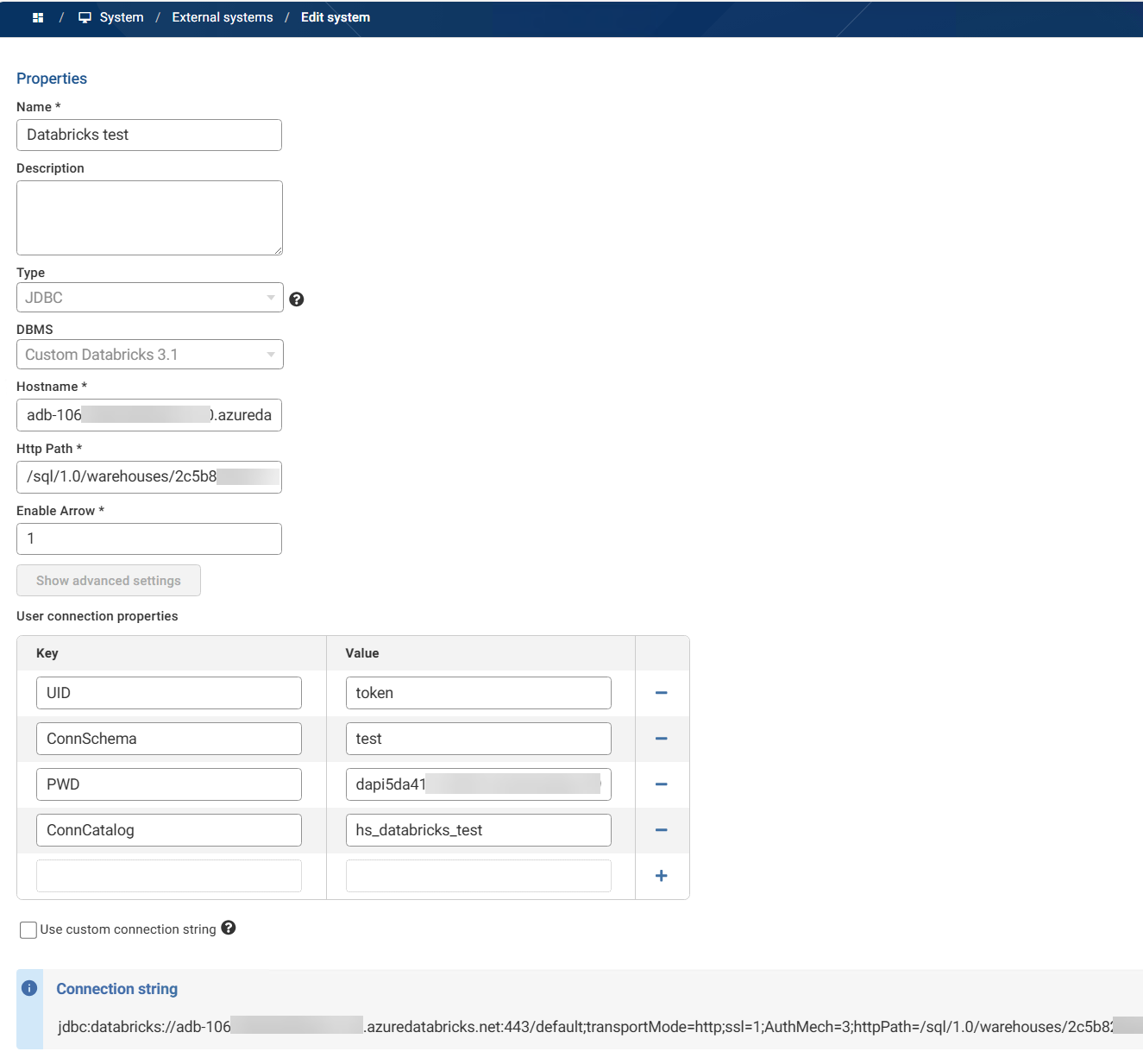
Task: Select the Edit system breadcrumb
Action: click(336, 17)
